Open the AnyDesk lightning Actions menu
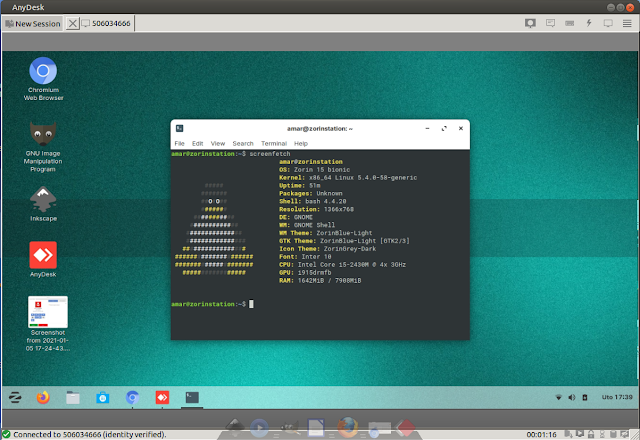This screenshot has height=440, width=640. tap(589, 23)
